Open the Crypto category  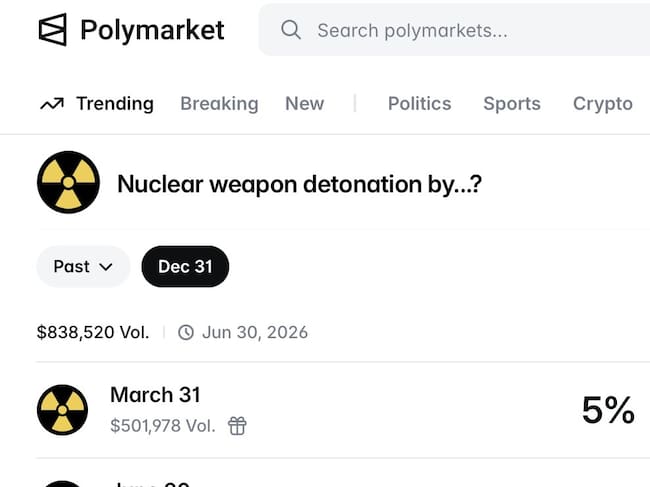point(603,104)
